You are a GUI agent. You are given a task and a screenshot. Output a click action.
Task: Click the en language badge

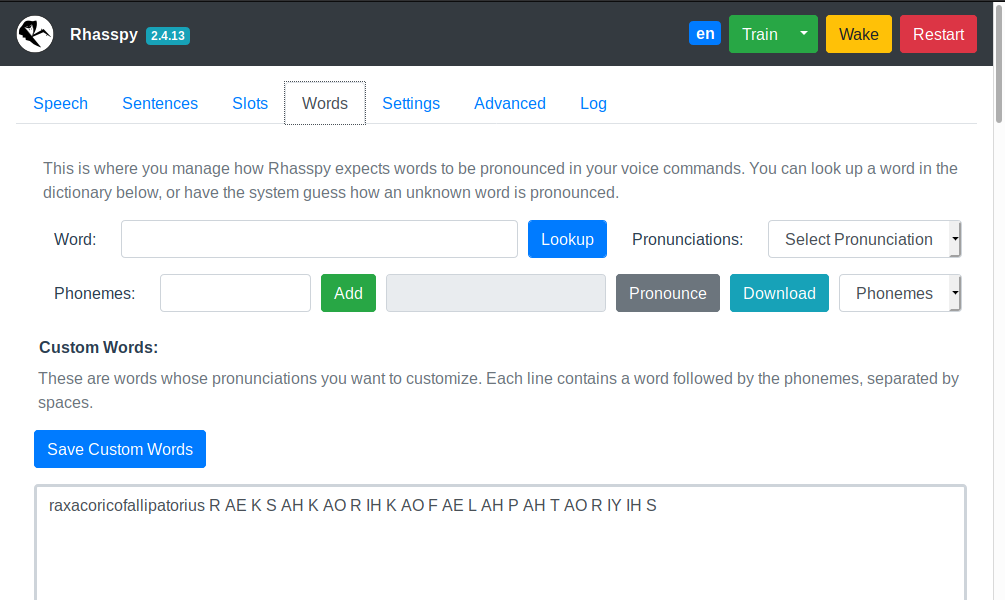coord(705,33)
